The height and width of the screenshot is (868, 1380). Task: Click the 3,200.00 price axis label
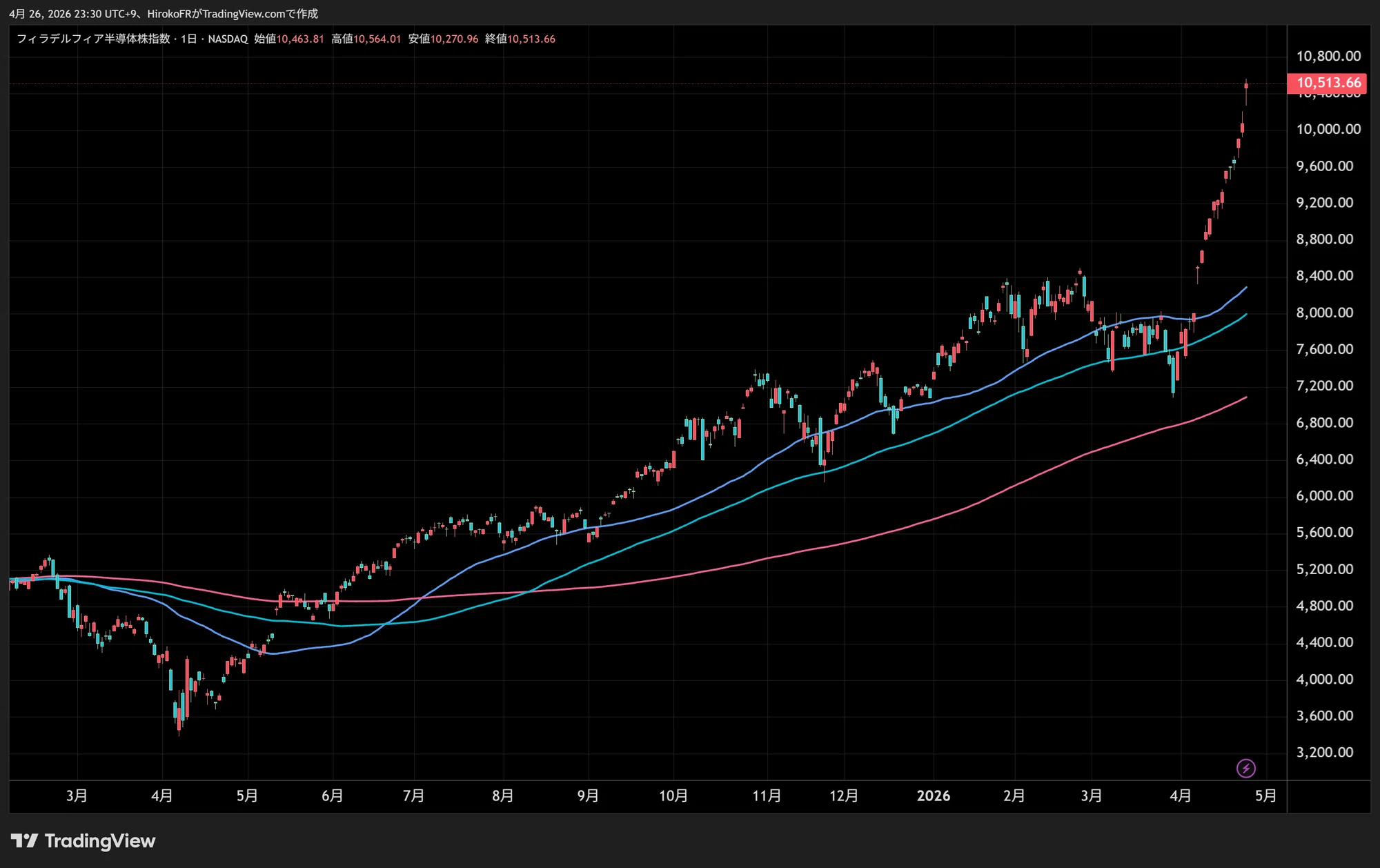pos(1325,752)
